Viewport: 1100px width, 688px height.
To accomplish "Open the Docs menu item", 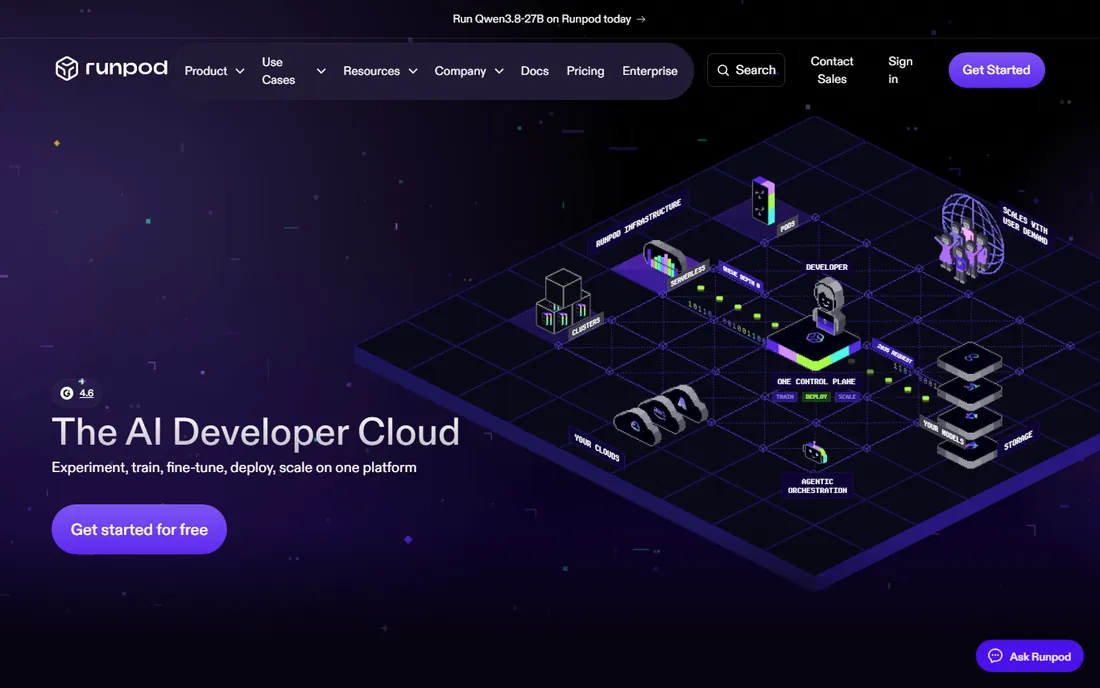I will [x=535, y=71].
